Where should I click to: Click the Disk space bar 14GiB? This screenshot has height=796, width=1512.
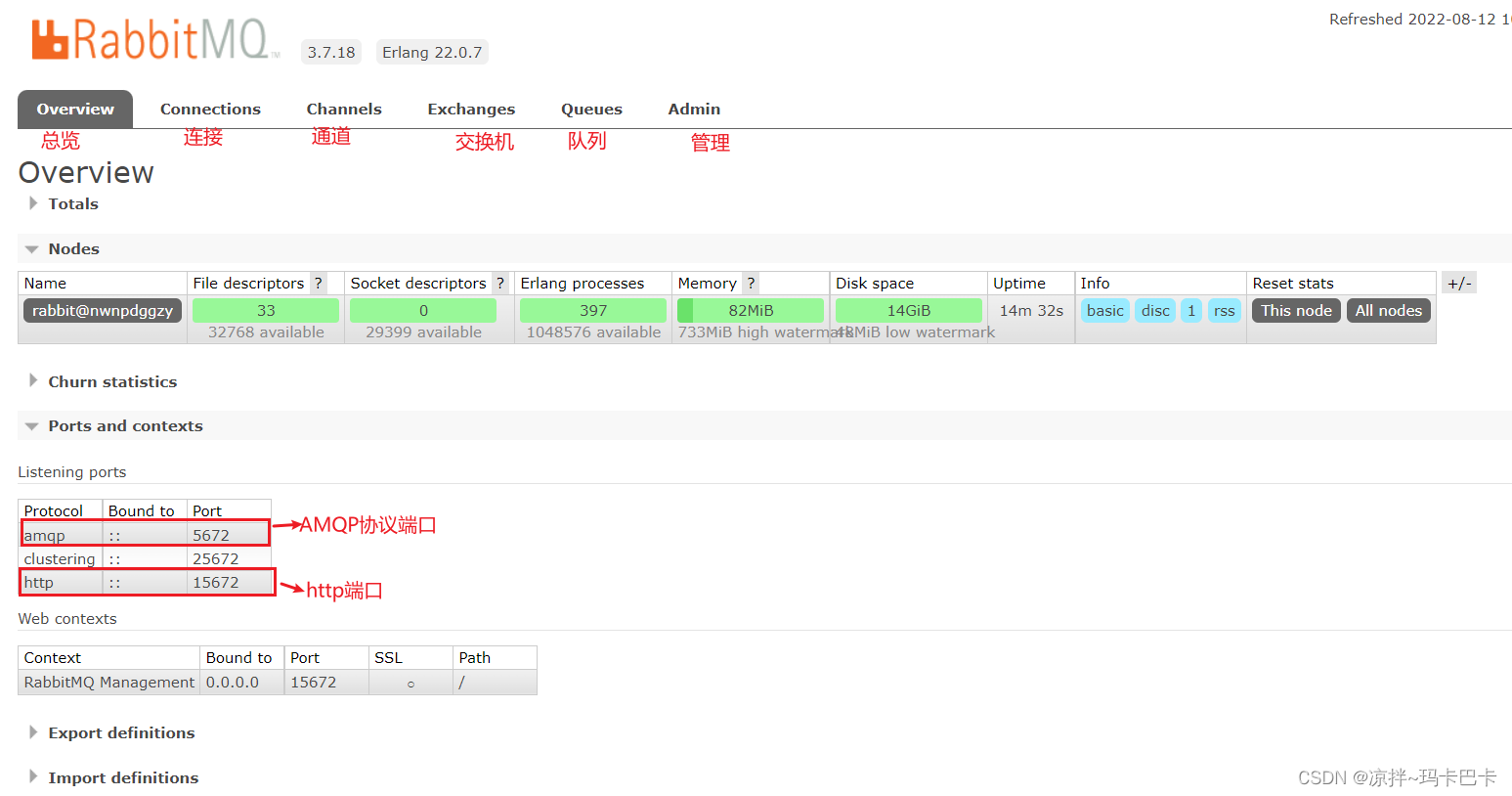tap(909, 311)
